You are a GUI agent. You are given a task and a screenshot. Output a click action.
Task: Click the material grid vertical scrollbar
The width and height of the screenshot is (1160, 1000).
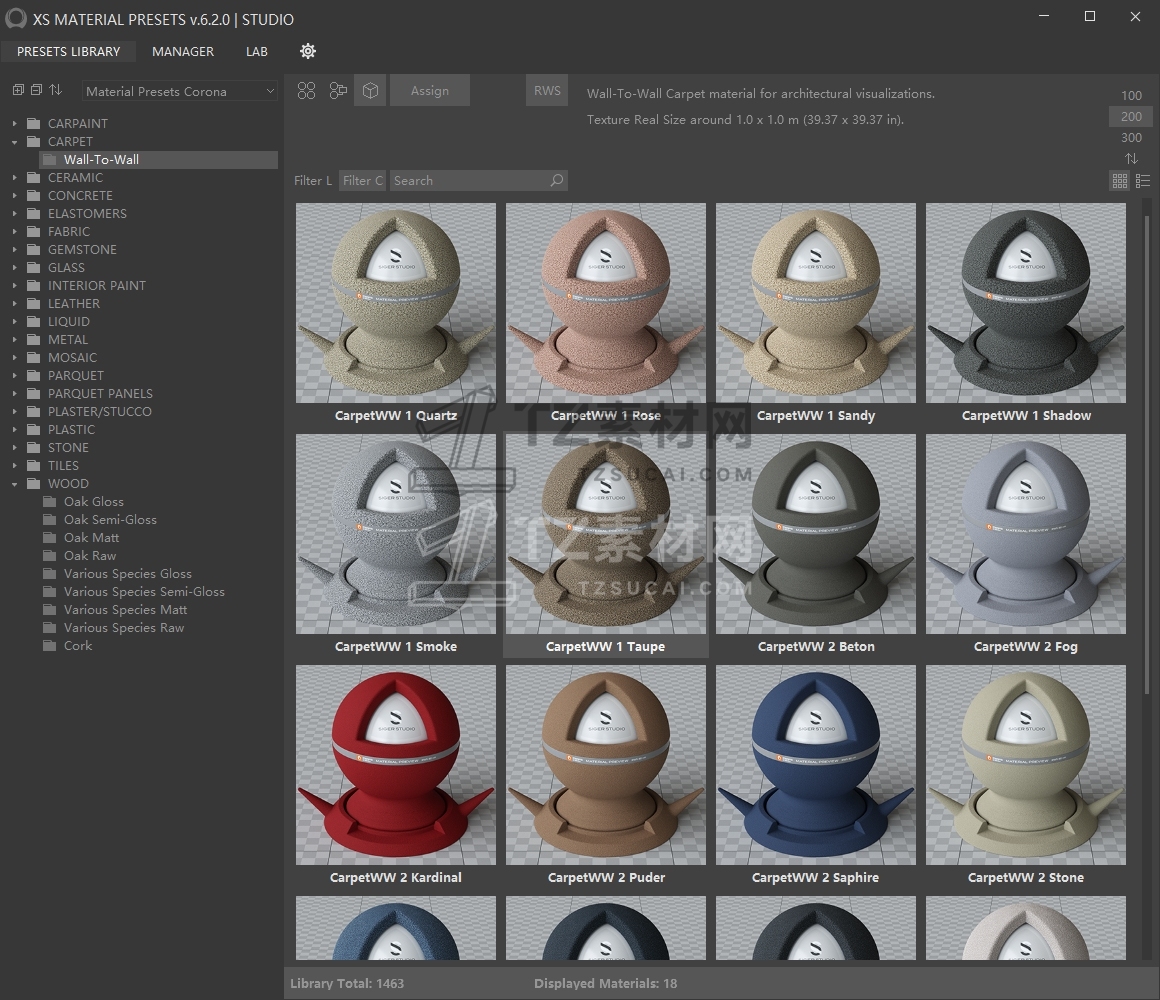[1147, 450]
